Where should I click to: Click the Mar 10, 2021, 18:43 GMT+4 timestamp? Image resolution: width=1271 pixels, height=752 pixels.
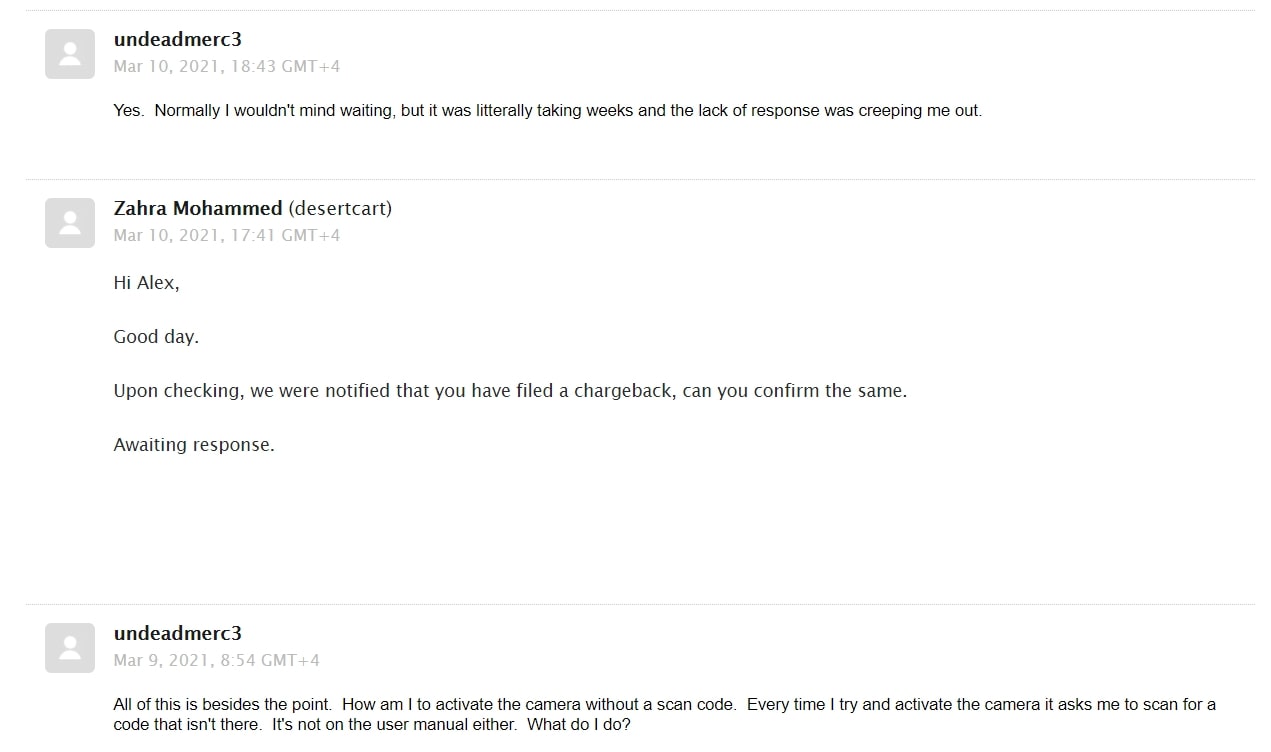pyautogui.click(x=227, y=67)
